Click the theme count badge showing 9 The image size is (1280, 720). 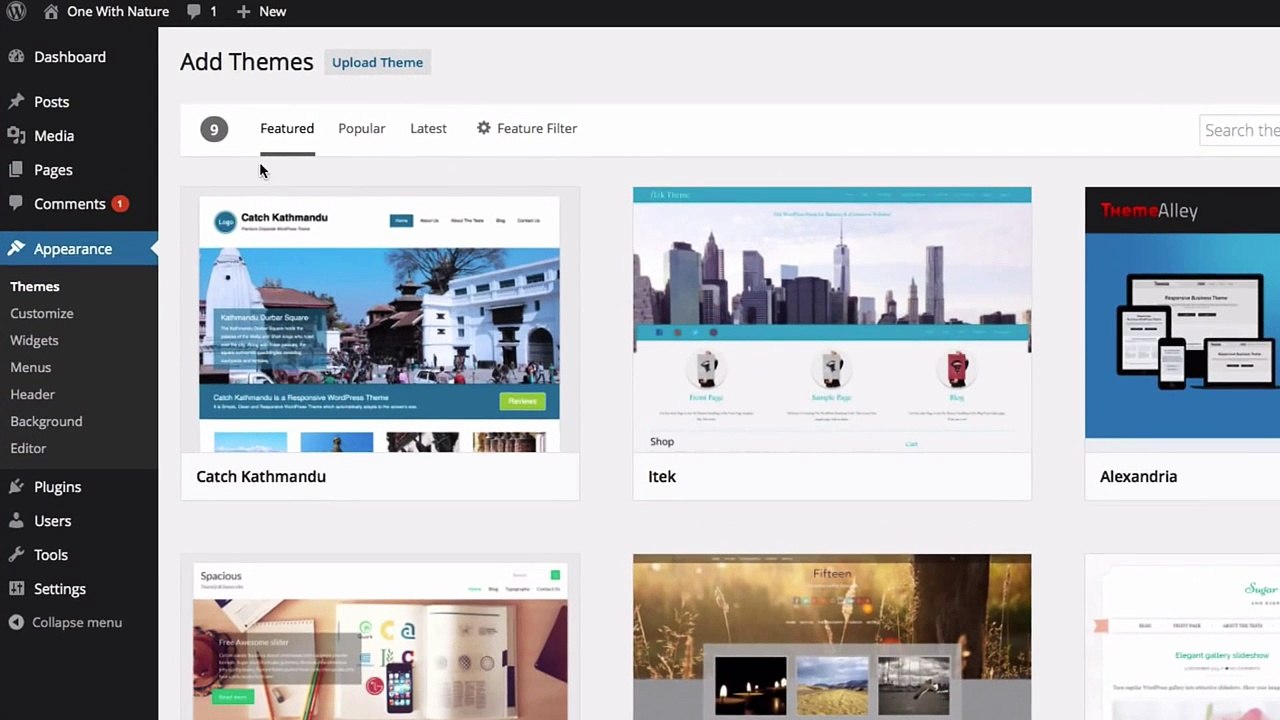tap(214, 129)
